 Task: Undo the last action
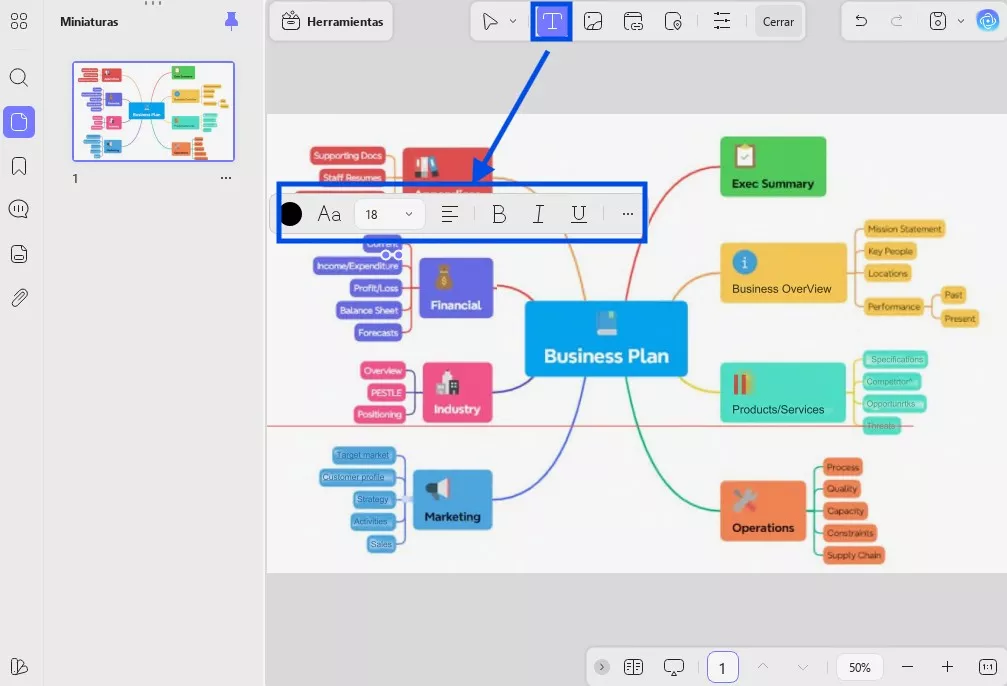[861, 21]
